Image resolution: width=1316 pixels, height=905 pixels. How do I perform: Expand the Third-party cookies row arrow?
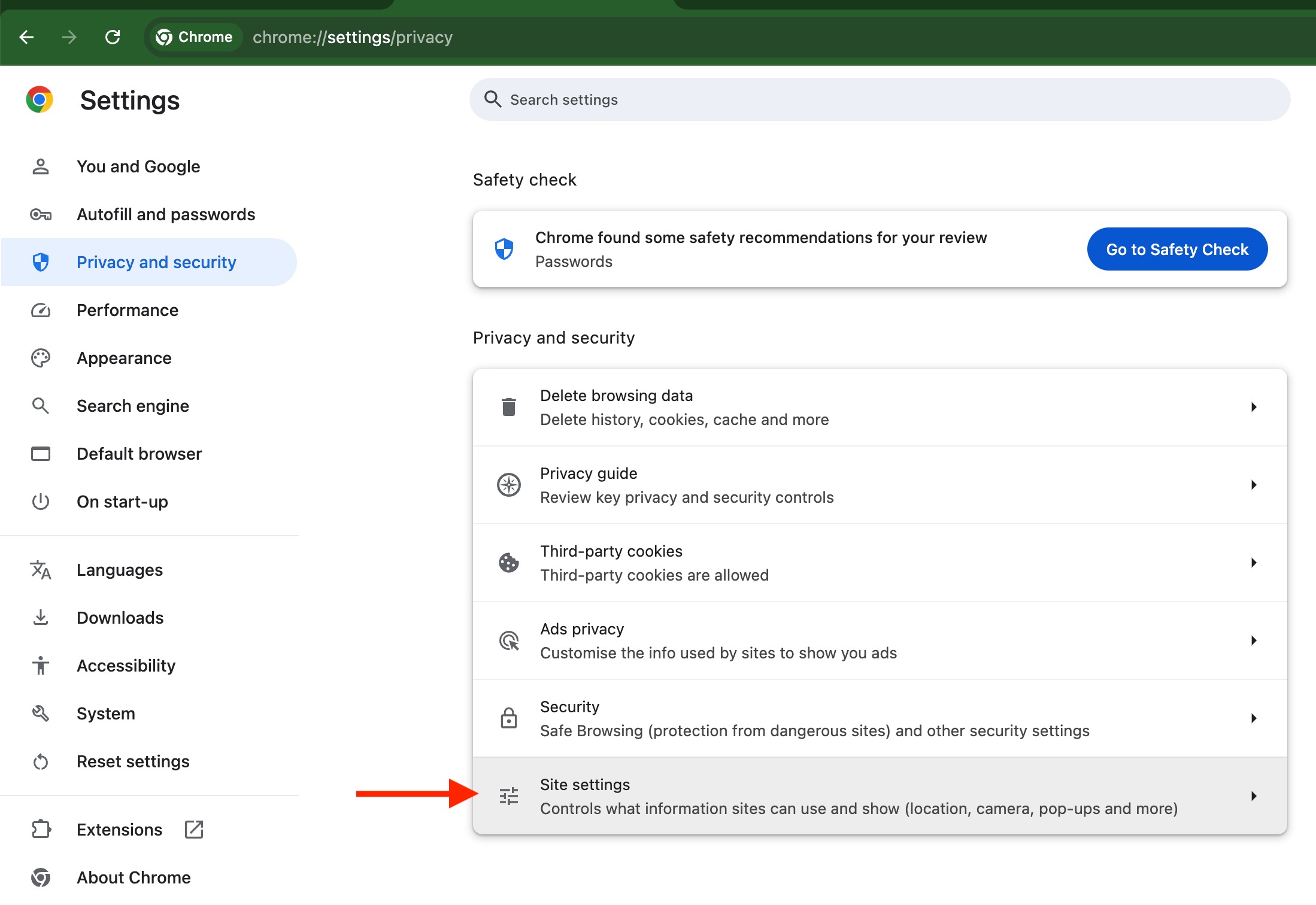click(x=1253, y=563)
